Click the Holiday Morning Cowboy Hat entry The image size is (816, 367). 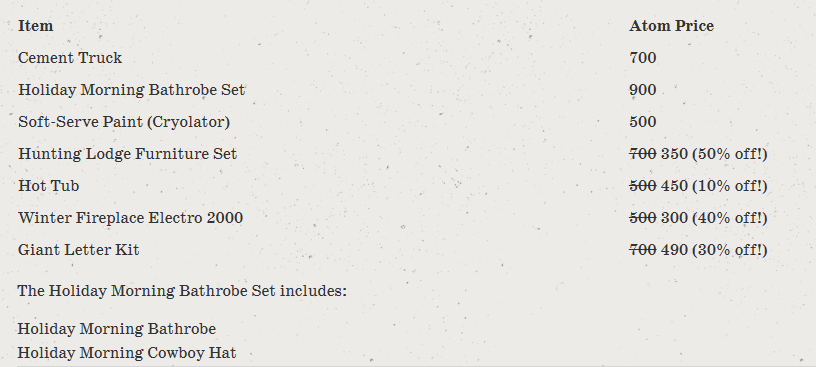(127, 353)
